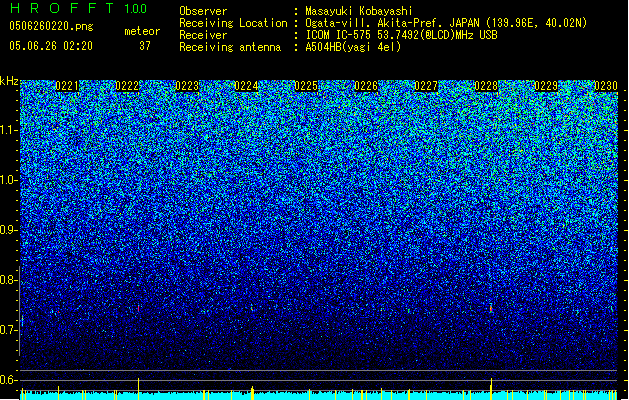Select the filename 0506260220.png
This screenshot has width=629, height=400.
[51, 26]
